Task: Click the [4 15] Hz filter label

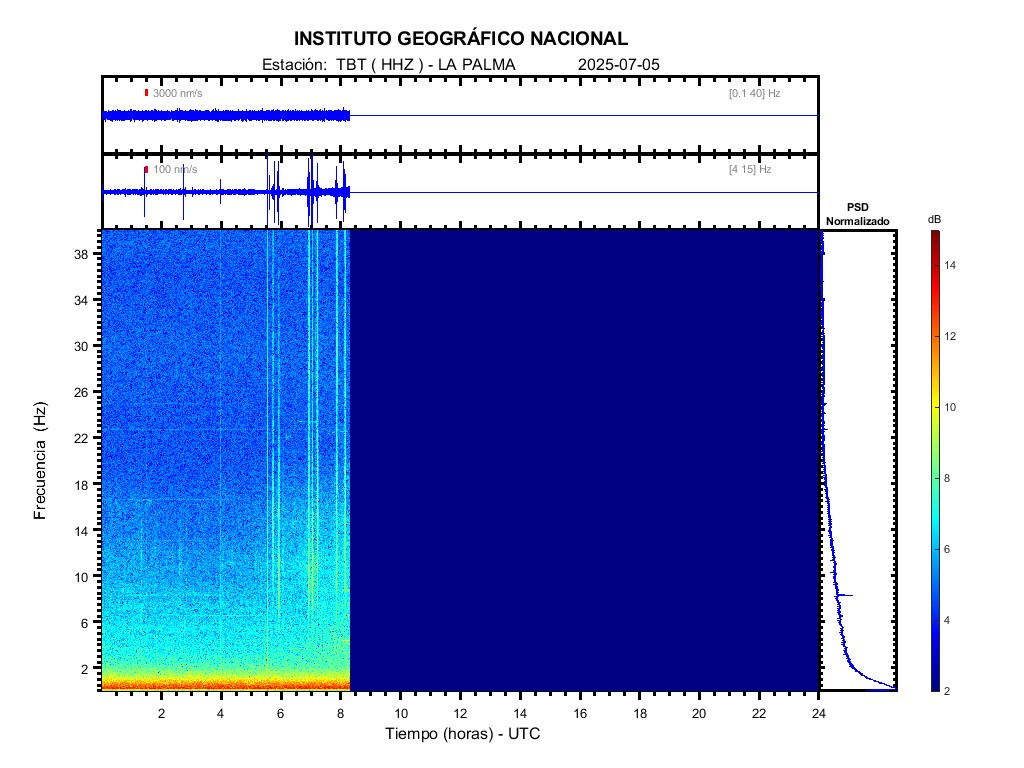Action: pos(750,169)
